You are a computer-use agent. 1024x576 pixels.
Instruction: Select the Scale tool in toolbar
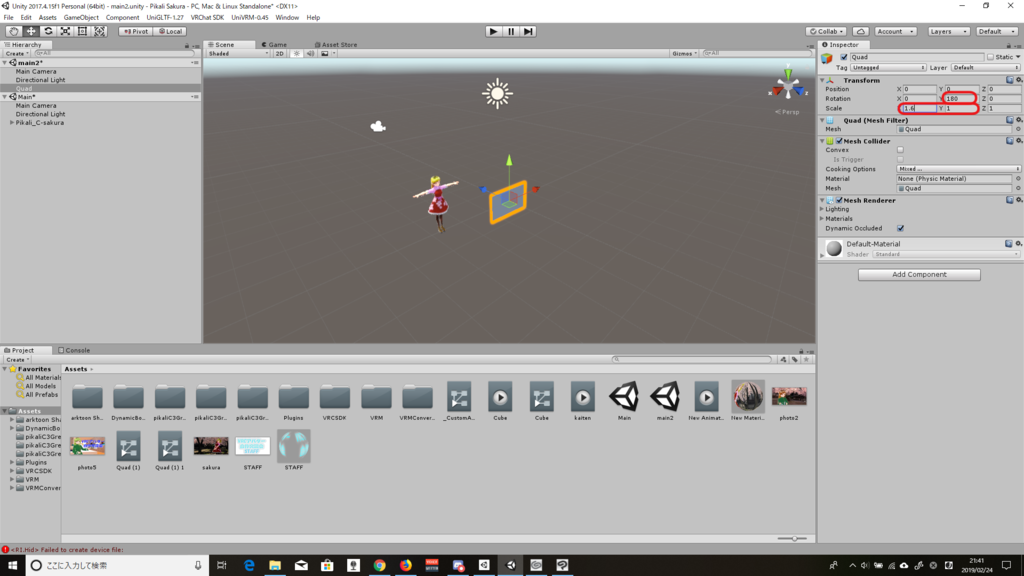pos(65,31)
